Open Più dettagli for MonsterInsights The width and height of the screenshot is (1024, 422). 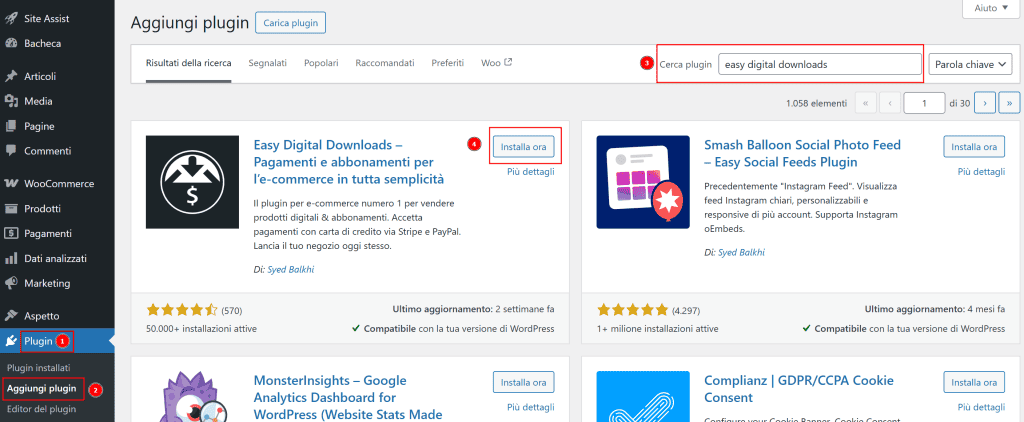pos(531,407)
